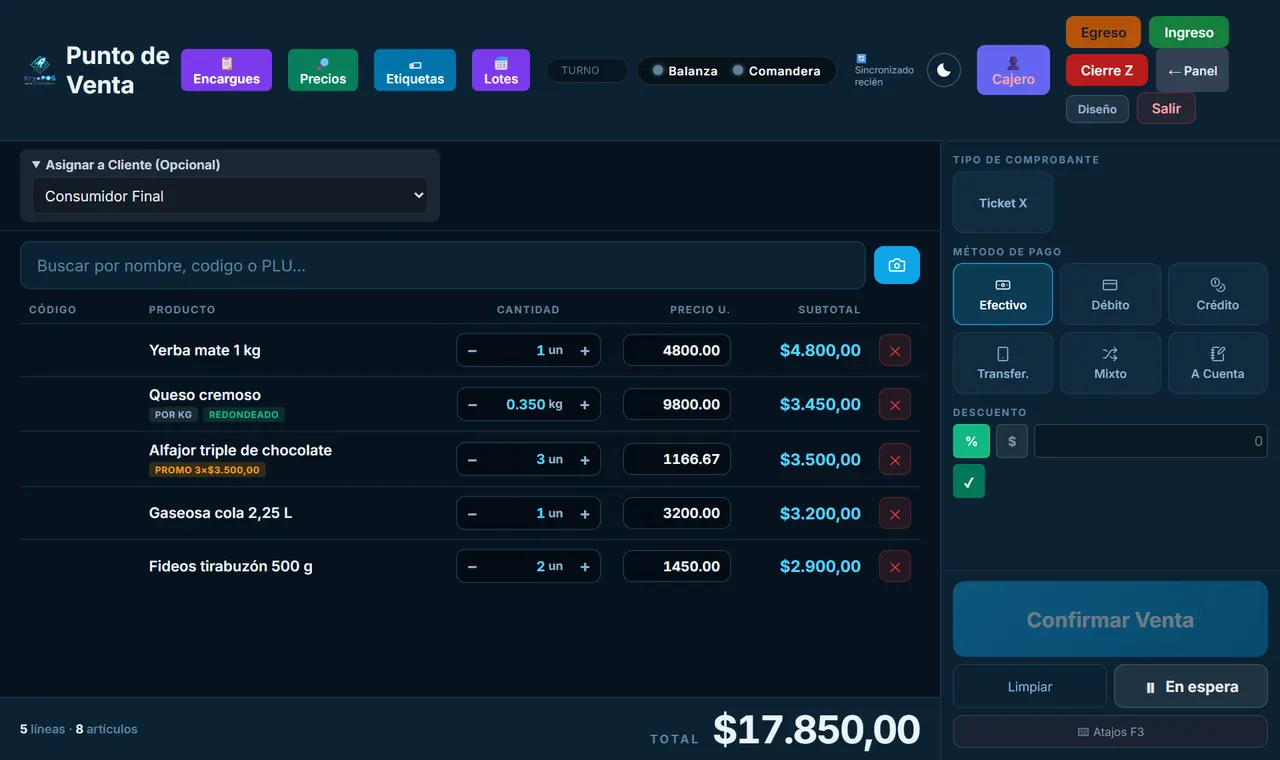Toggle the Comandera printer indicator

click(x=776, y=71)
